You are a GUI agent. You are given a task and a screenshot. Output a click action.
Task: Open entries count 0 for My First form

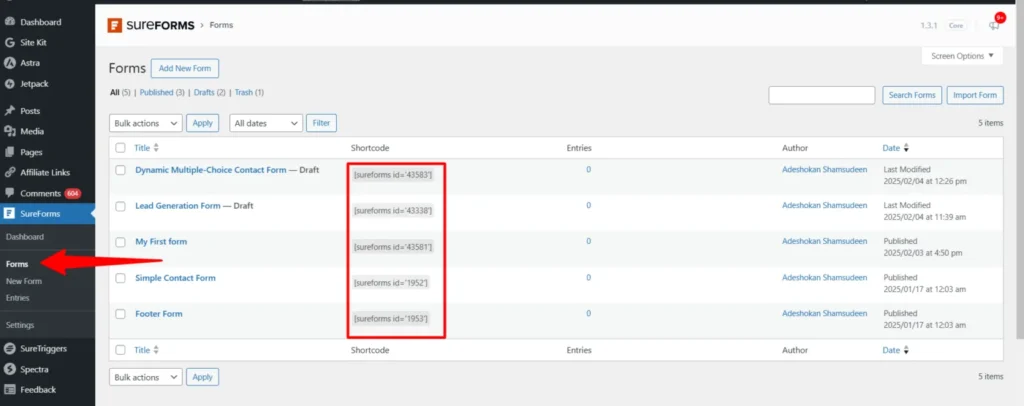[x=588, y=241]
